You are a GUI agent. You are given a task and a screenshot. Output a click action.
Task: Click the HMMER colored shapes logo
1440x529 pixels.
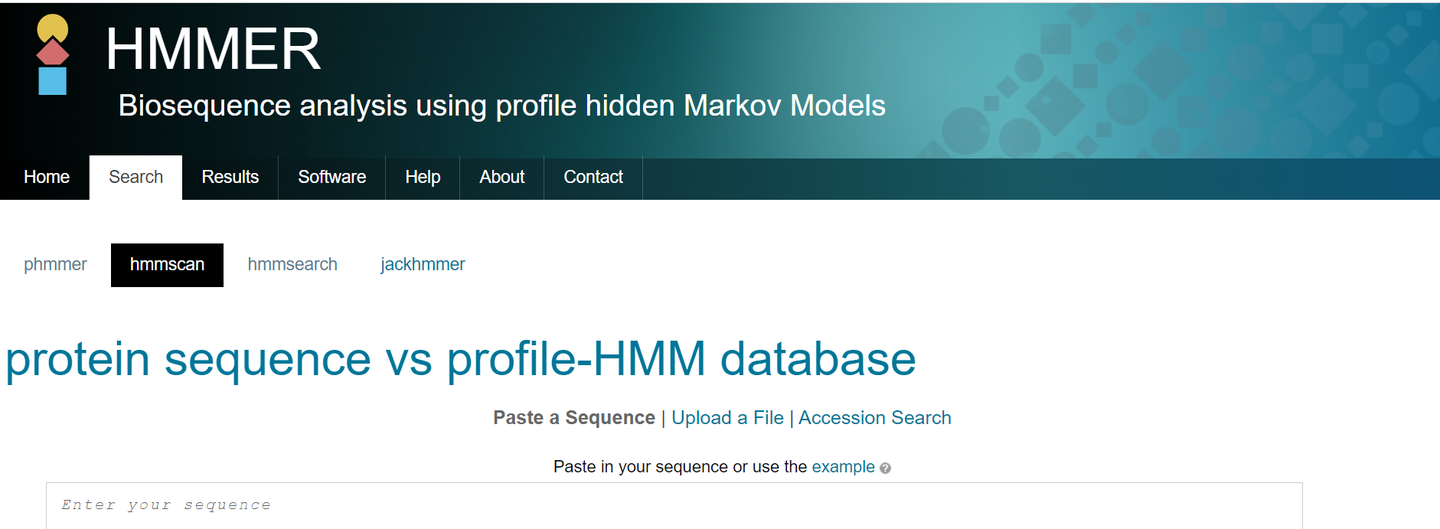52,55
